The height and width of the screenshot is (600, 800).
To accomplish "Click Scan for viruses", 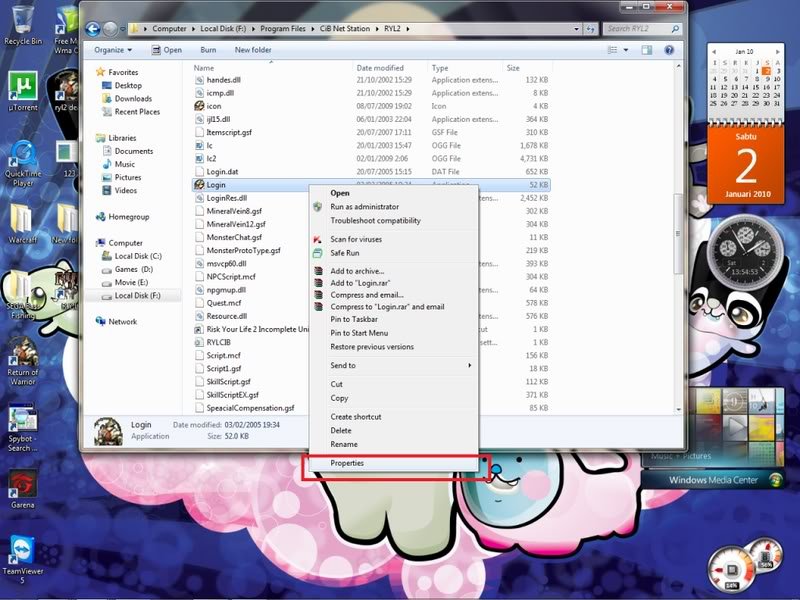I will 356,239.
